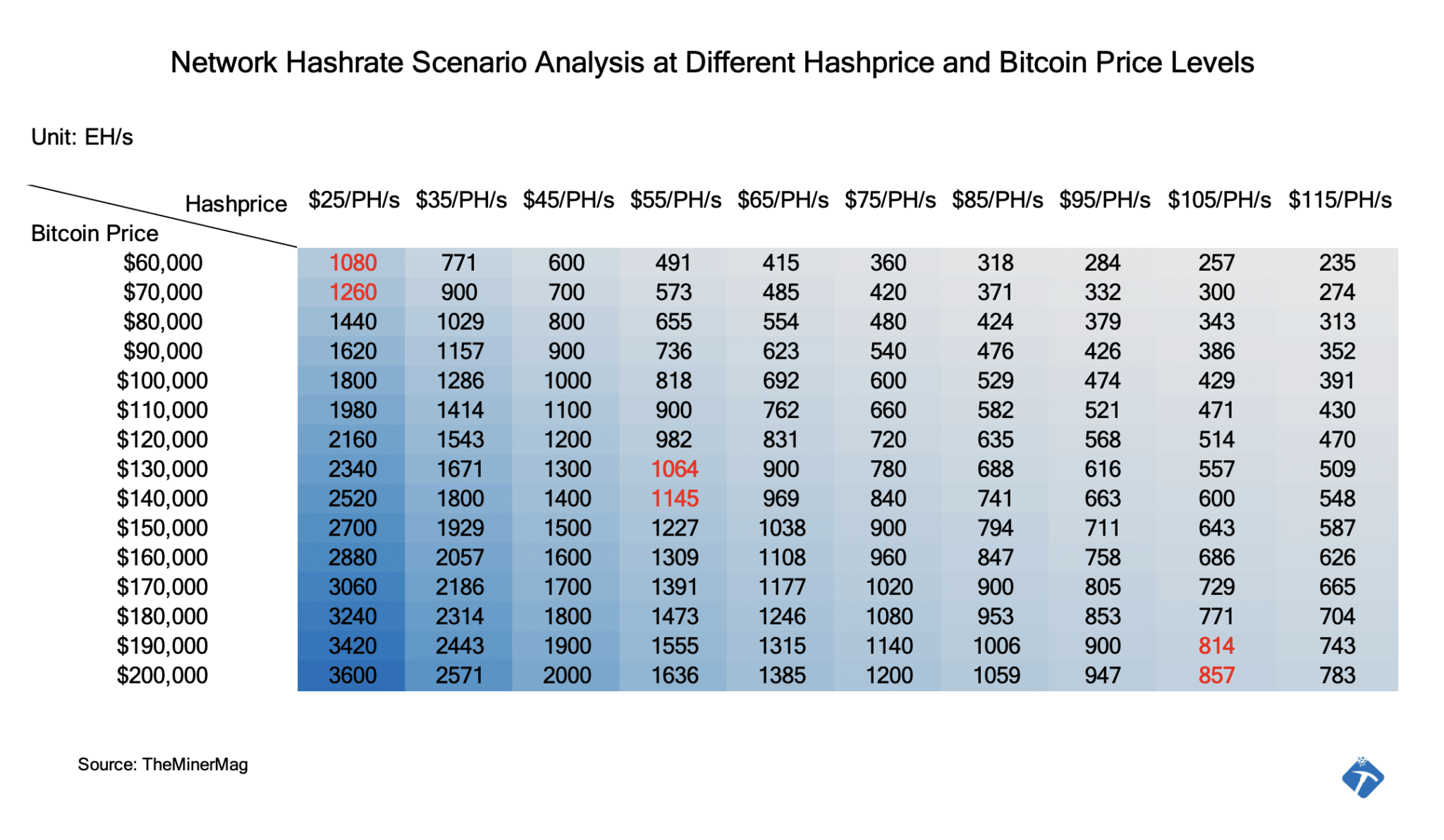Click the 235 cell in the $60,000 row
The height and width of the screenshot is (840, 1444).
tap(1337, 263)
